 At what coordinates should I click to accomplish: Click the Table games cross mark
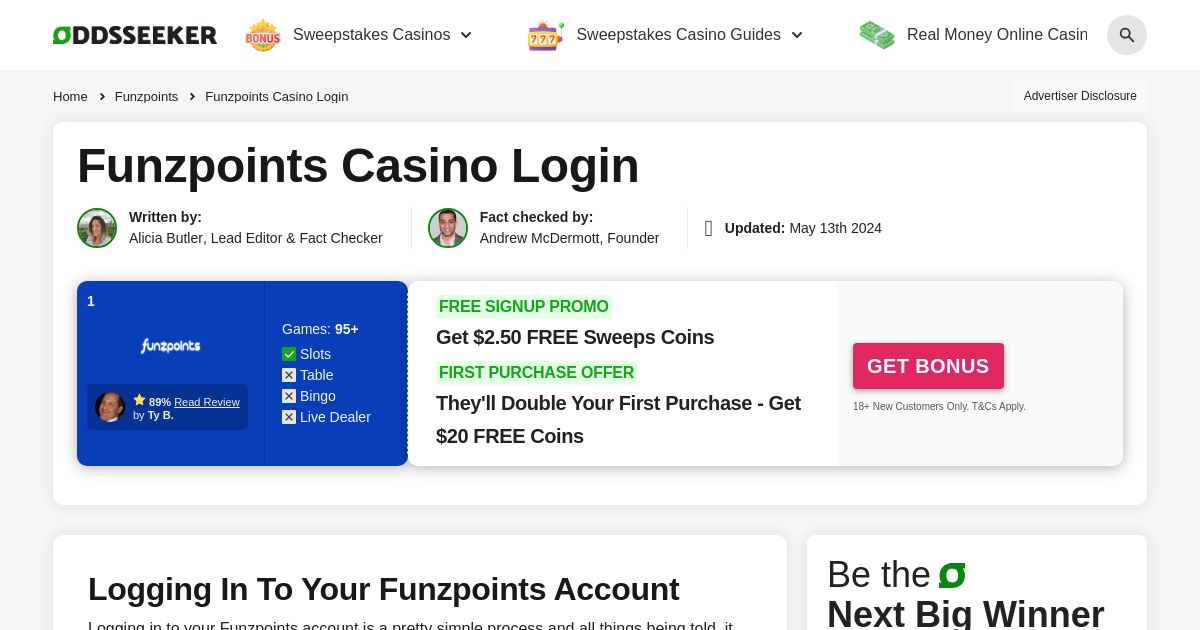click(x=289, y=375)
